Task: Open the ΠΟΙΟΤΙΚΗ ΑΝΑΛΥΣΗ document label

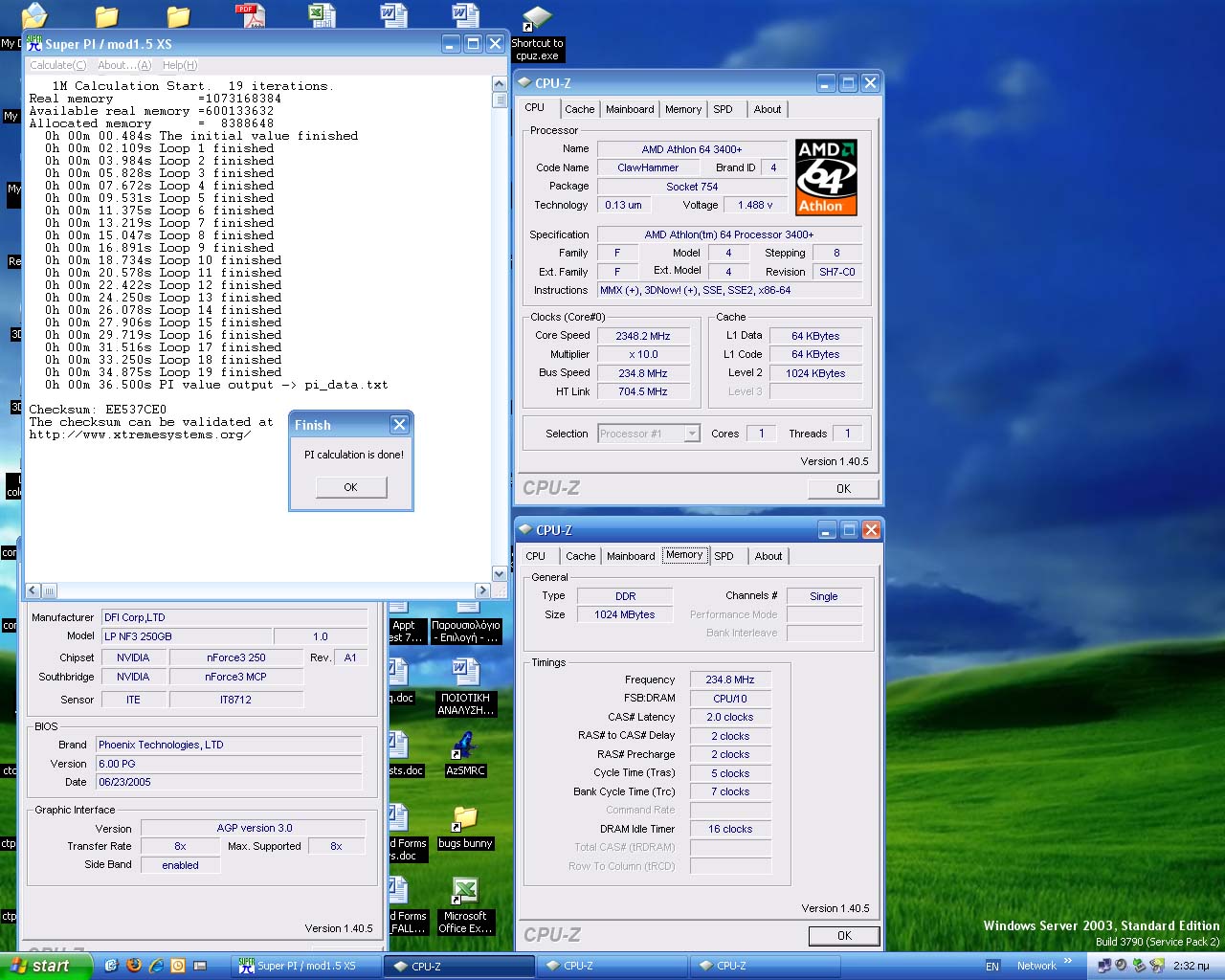Action: pyautogui.click(x=465, y=704)
